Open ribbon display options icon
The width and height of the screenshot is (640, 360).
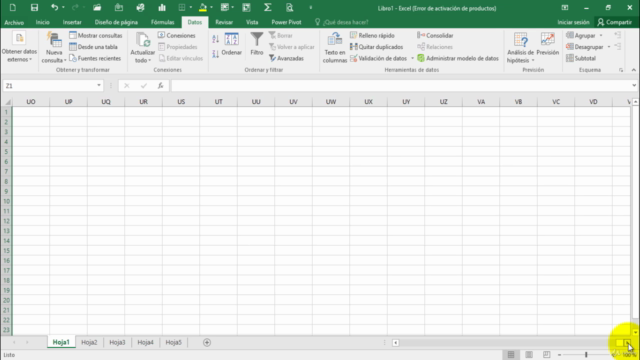coord(564,7)
